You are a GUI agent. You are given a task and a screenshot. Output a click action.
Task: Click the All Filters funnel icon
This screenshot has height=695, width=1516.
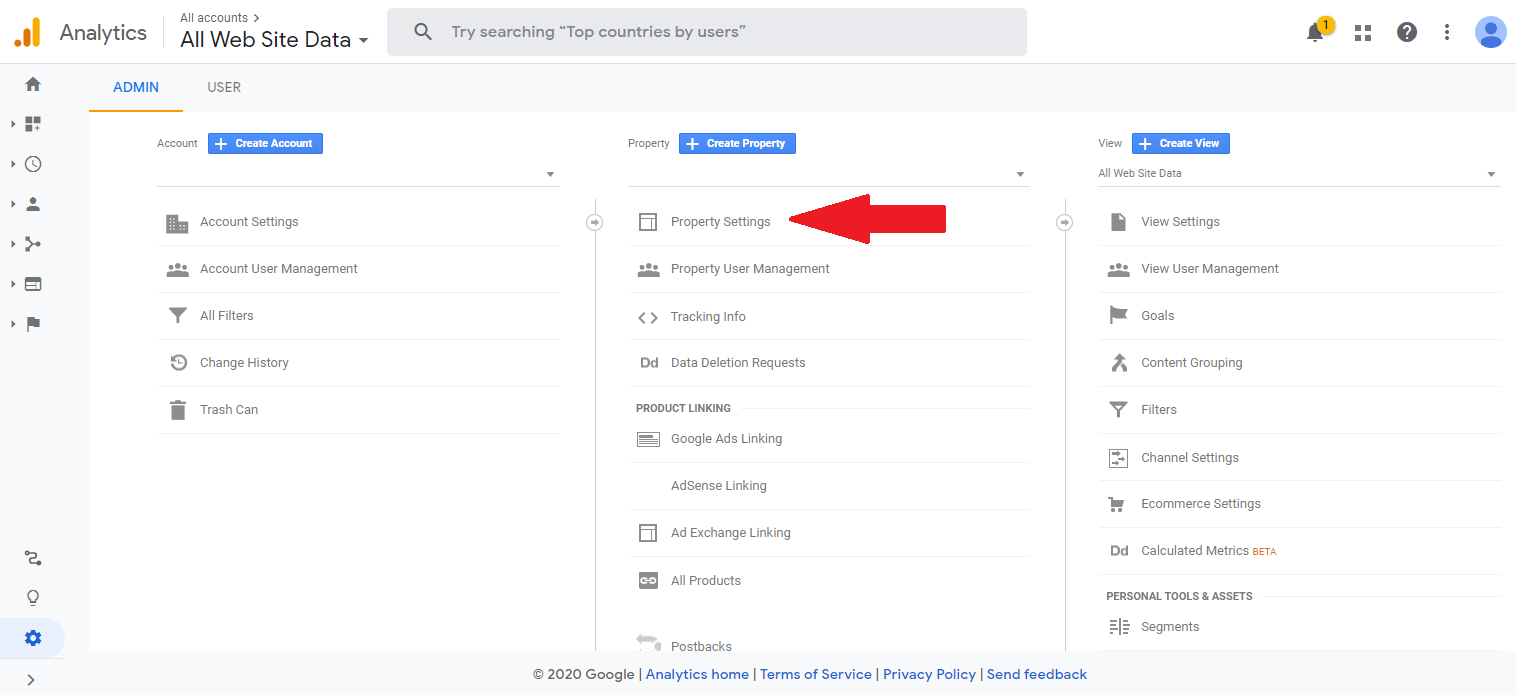pyautogui.click(x=178, y=316)
